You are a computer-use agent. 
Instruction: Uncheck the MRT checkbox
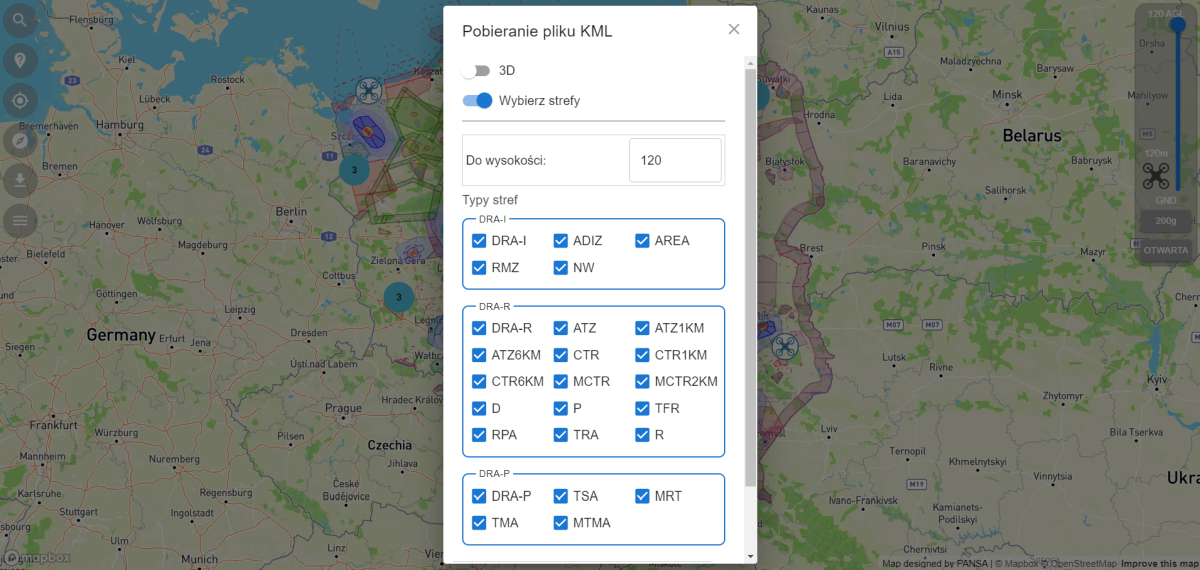click(x=642, y=496)
